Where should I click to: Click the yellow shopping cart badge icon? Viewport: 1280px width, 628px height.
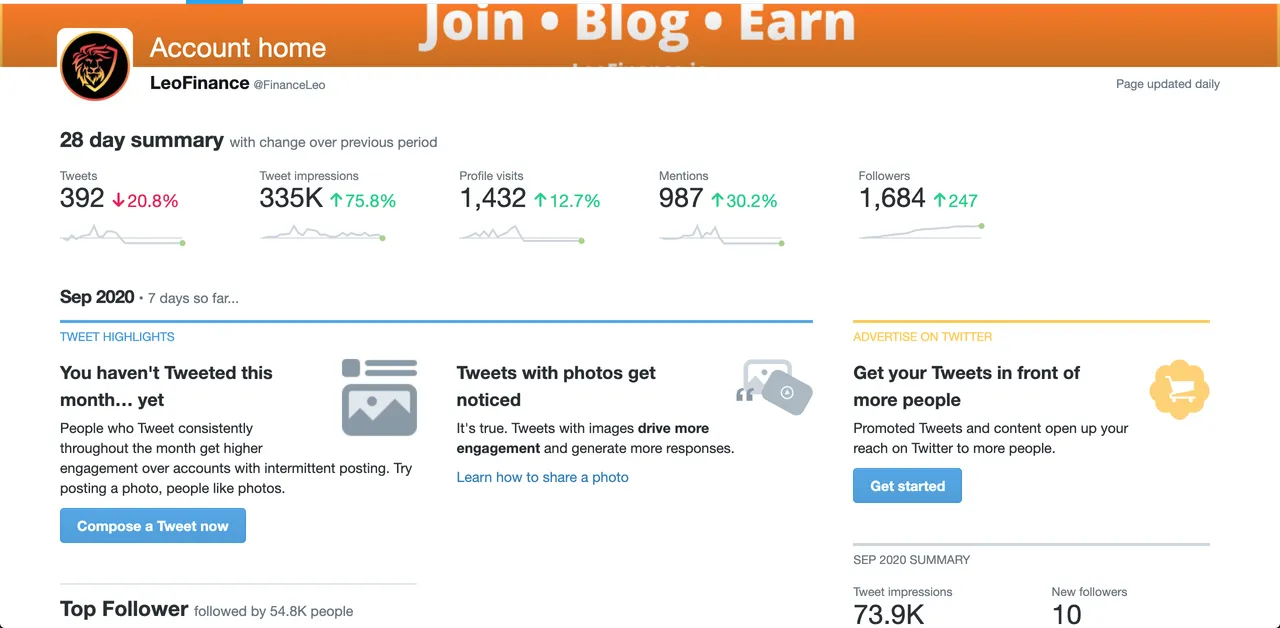pyautogui.click(x=1179, y=389)
